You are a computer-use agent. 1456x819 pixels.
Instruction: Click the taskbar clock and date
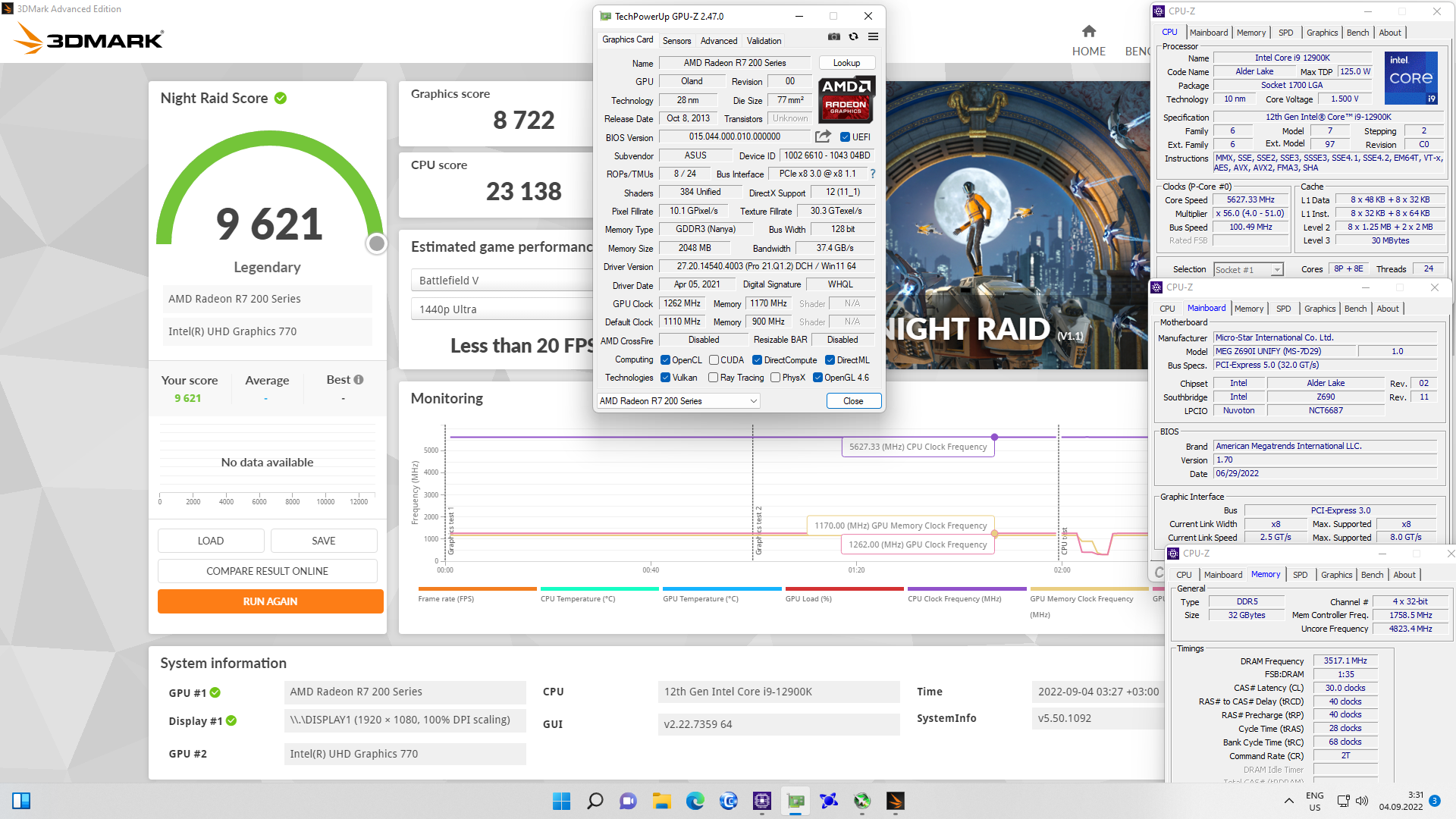(1401, 801)
